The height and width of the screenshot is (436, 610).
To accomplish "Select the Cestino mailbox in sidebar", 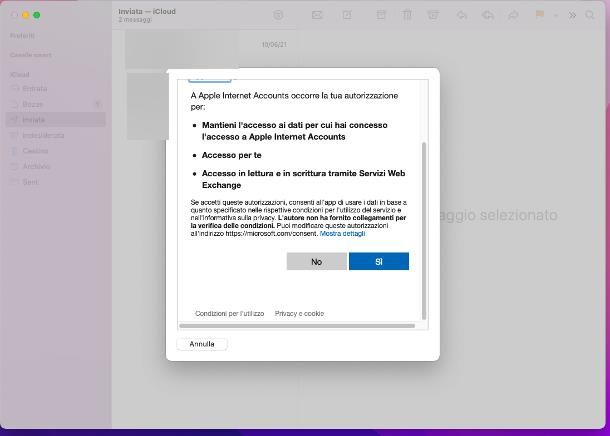I will click(56, 151).
